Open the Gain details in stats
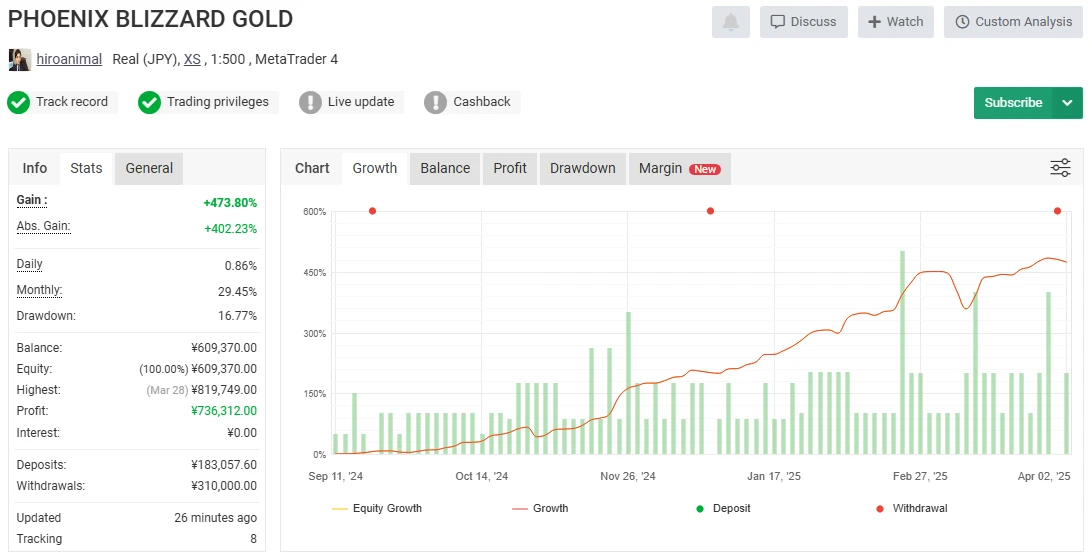1092x558 pixels. coord(31,201)
